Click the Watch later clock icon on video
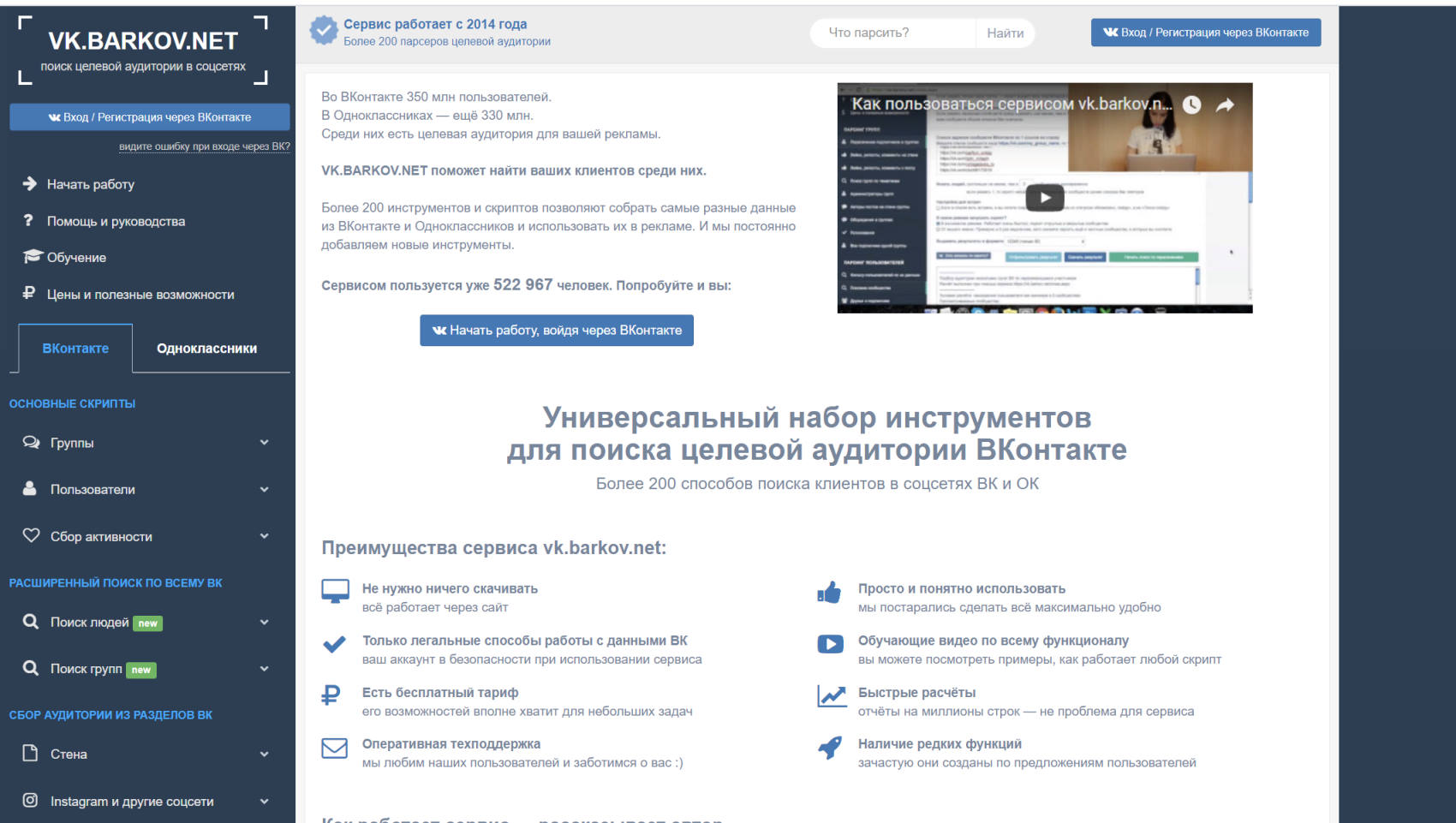This screenshot has height=823, width=1456. 1191,104
